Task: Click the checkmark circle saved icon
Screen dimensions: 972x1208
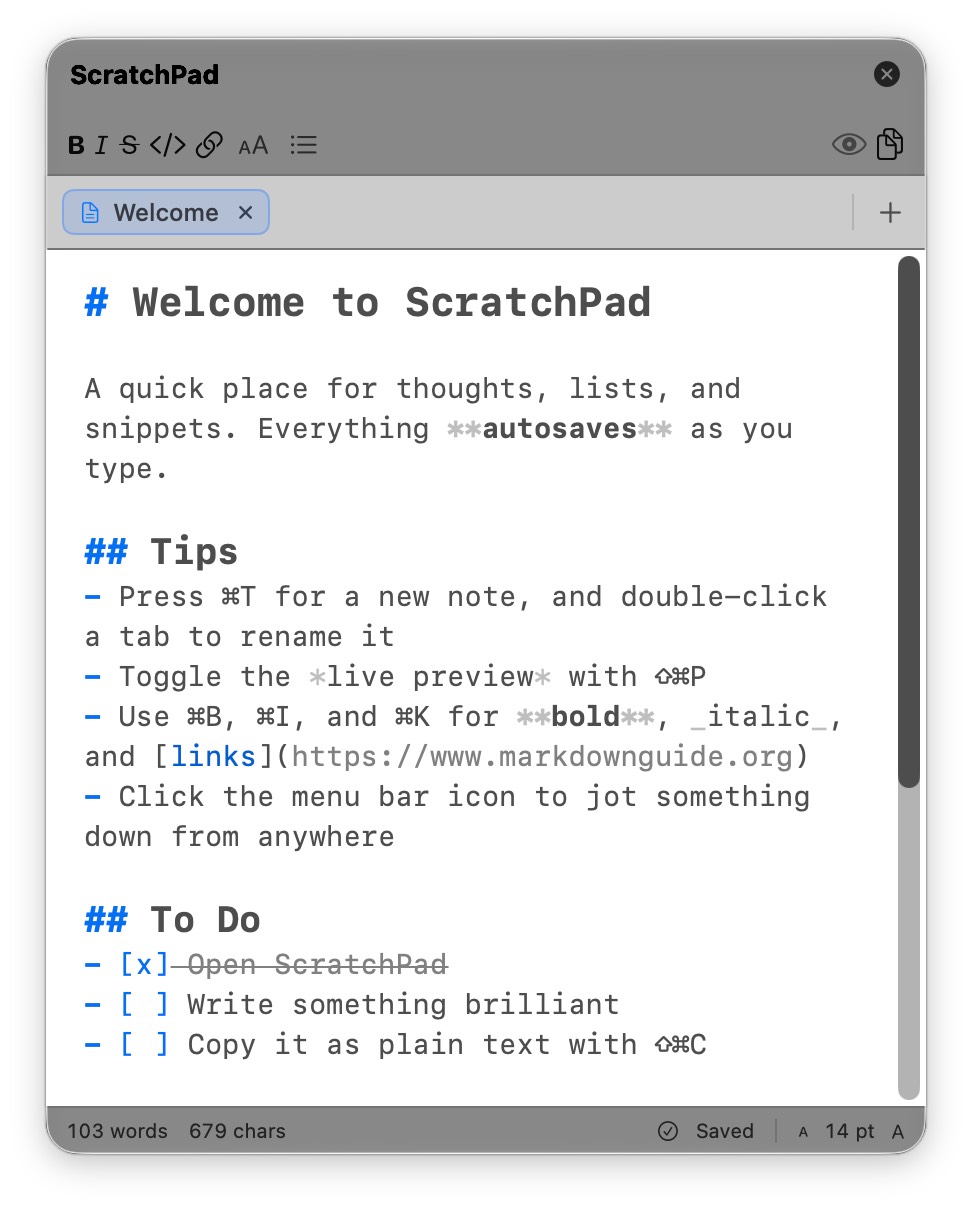Action: click(668, 1131)
